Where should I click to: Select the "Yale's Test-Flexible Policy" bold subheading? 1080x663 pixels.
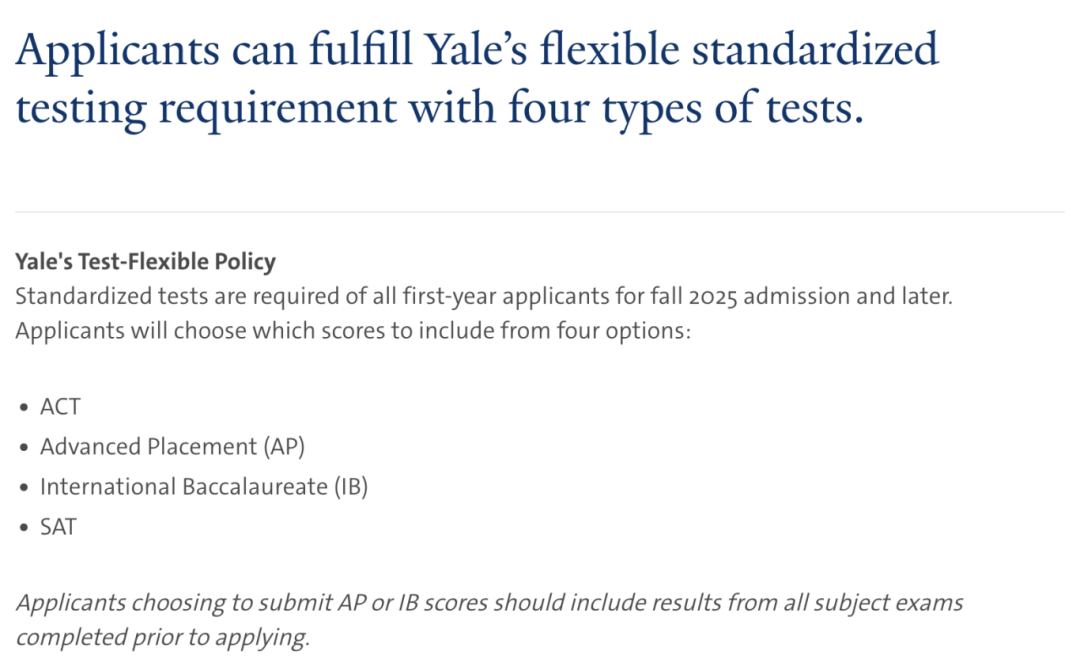[x=145, y=263]
